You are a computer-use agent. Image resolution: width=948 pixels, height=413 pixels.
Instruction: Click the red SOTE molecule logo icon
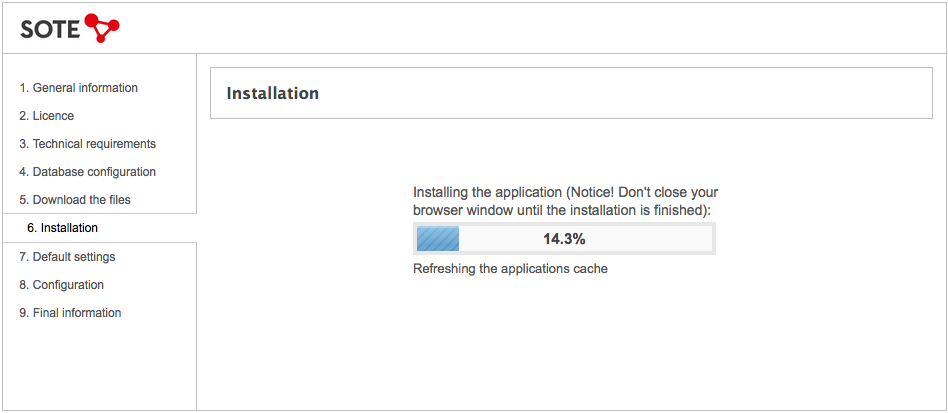coord(103,27)
